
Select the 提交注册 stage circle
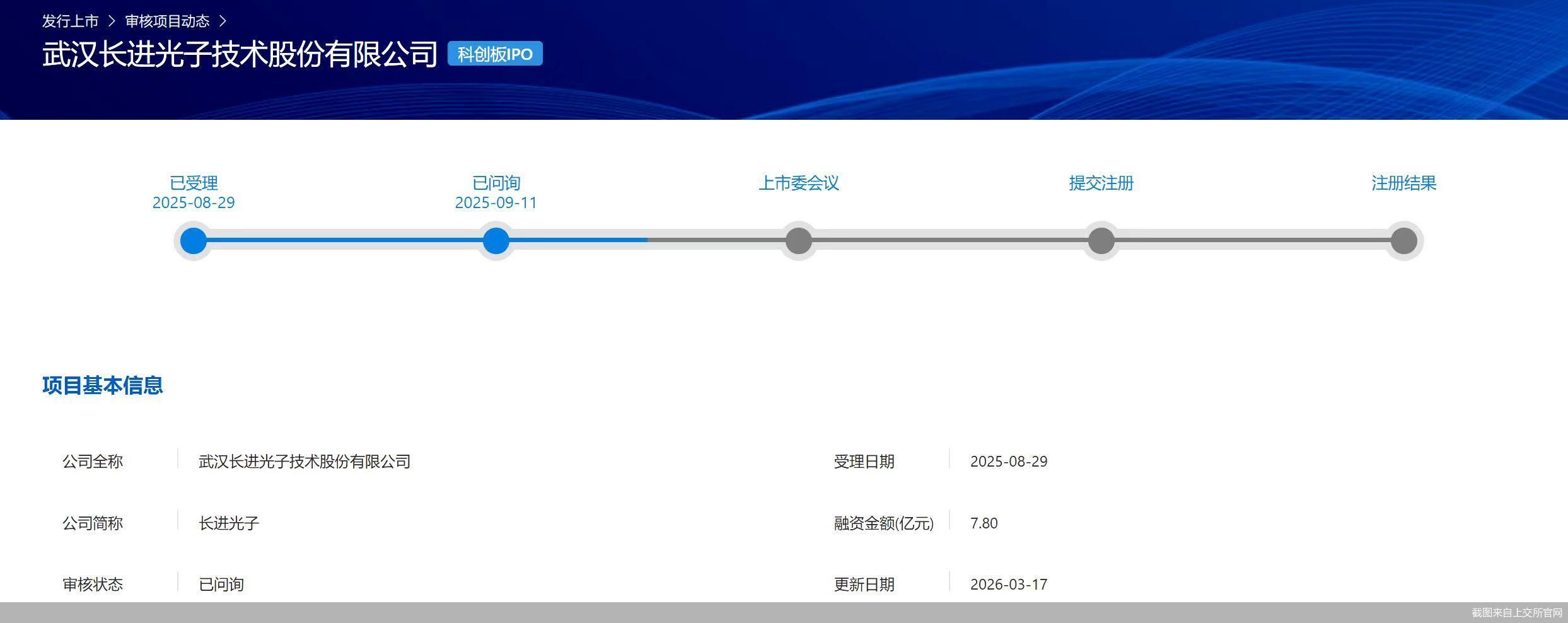1101,241
